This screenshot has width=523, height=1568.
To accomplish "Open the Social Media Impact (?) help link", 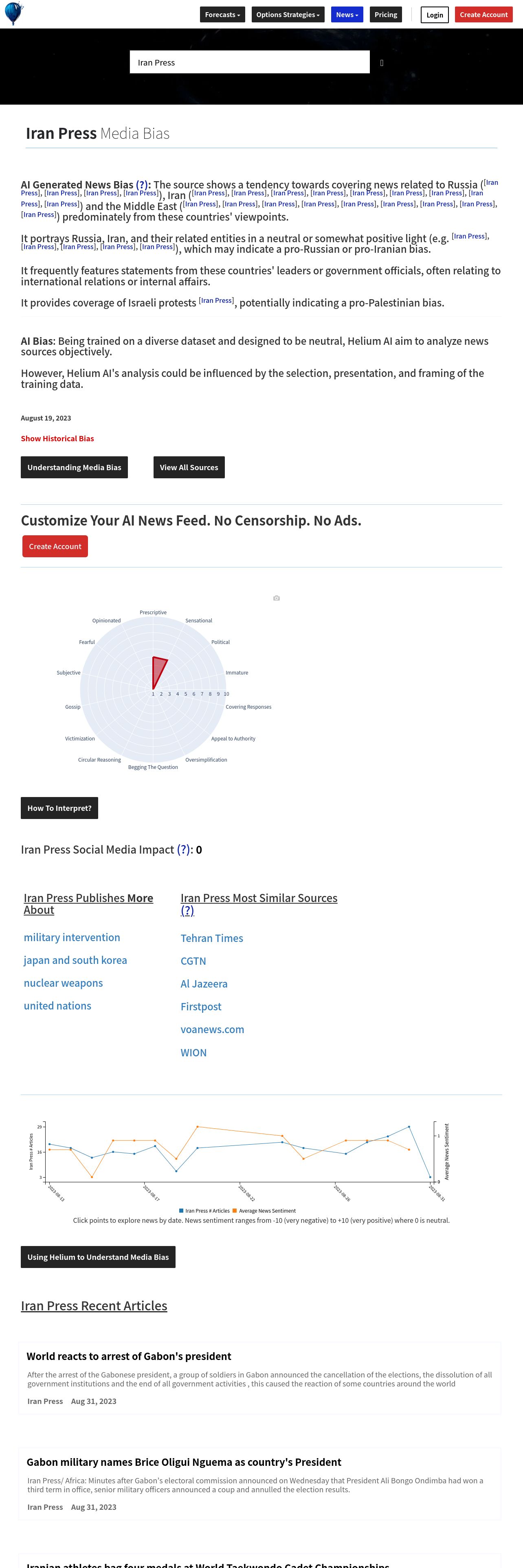I will (183, 850).
